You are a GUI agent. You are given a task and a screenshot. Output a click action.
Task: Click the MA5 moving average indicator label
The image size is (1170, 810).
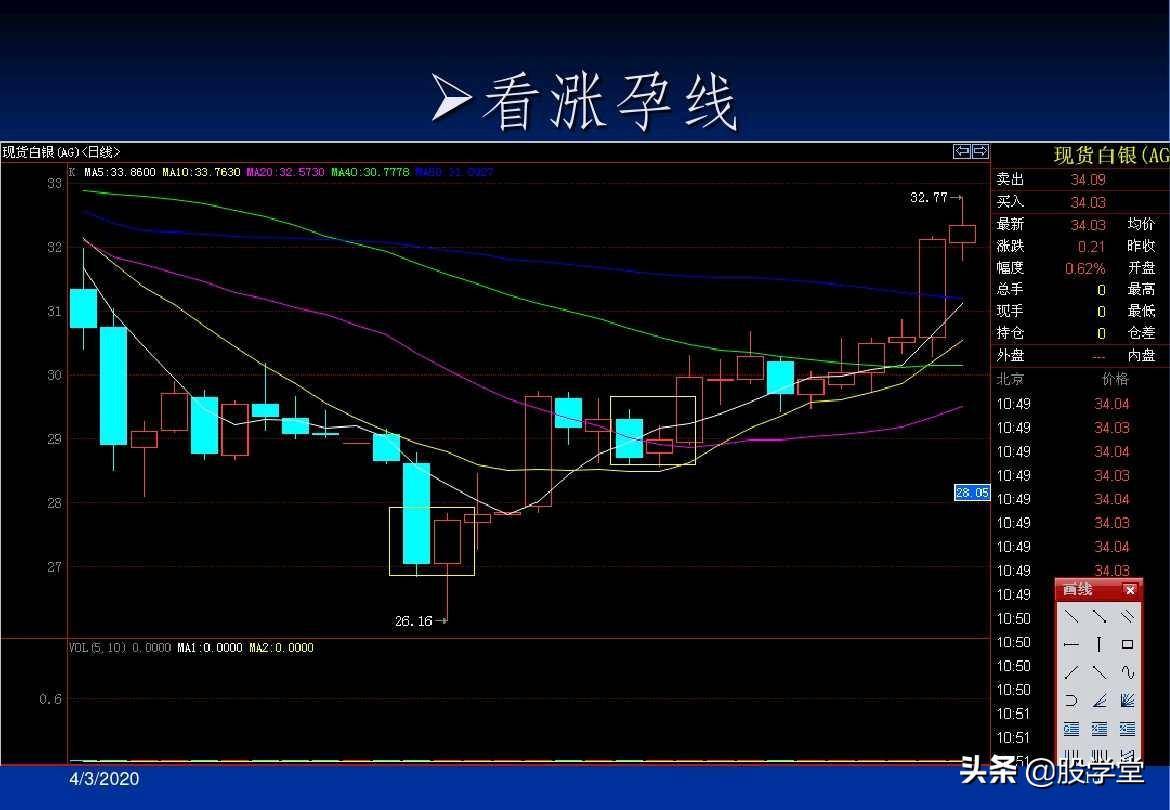pyautogui.click(x=119, y=172)
